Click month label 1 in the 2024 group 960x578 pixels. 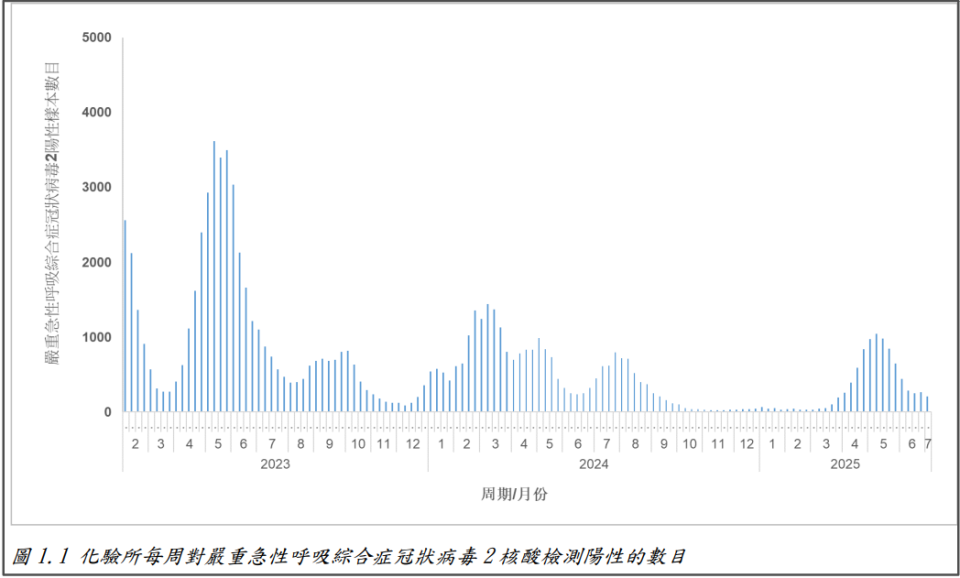click(441, 444)
